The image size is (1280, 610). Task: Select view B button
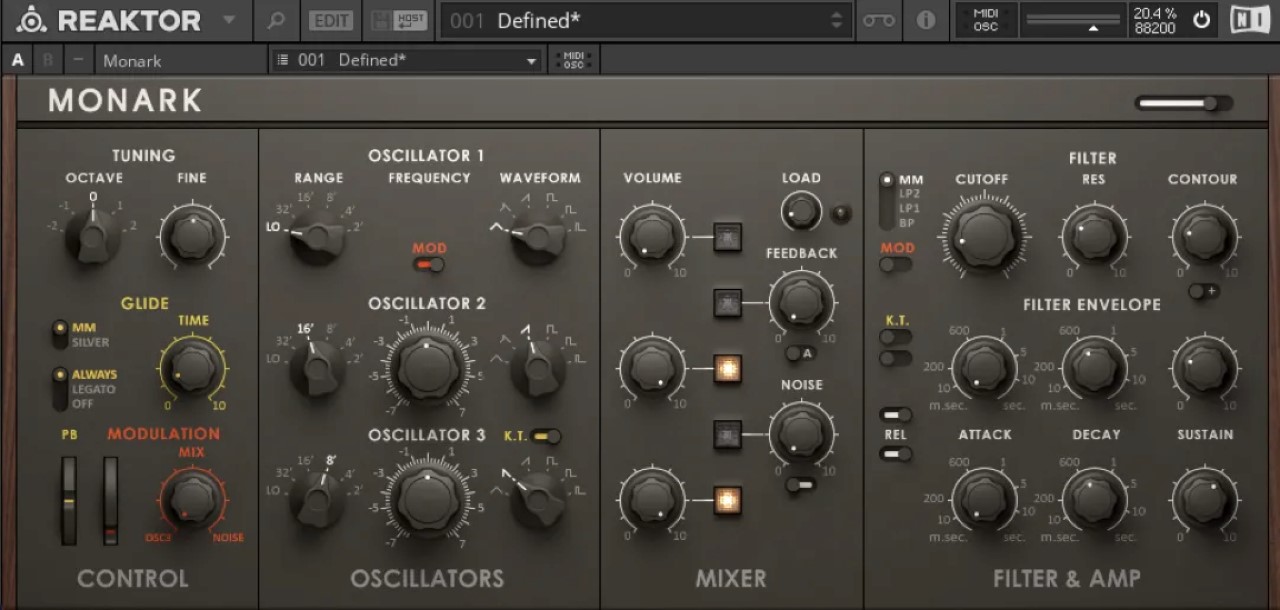pos(47,60)
